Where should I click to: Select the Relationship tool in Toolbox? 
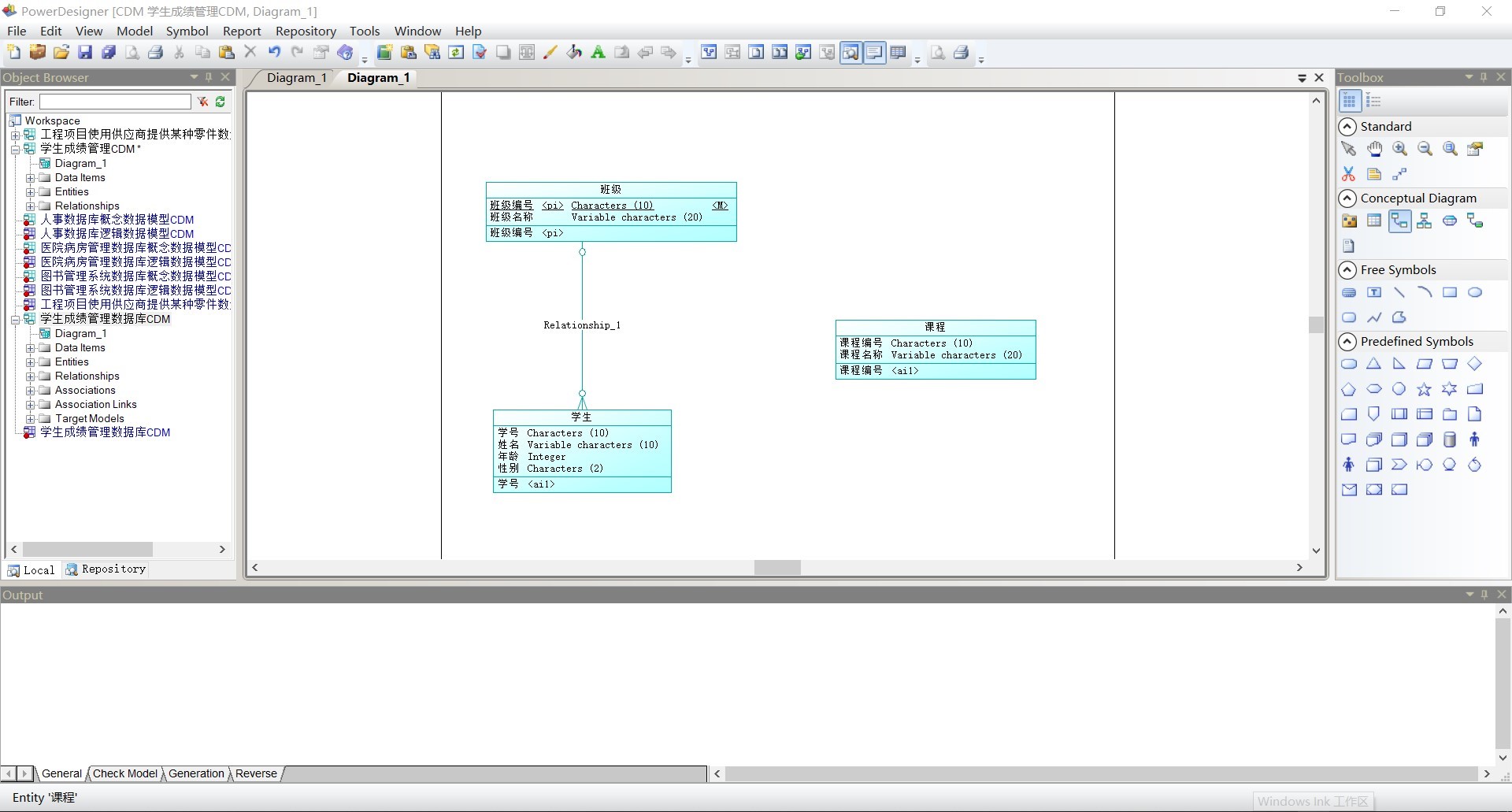tap(1399, 221)
